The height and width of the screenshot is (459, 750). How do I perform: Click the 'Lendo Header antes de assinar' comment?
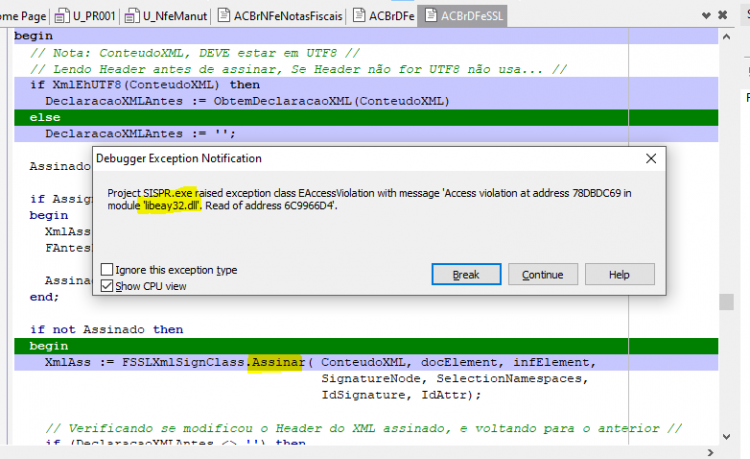coord(298,69)
